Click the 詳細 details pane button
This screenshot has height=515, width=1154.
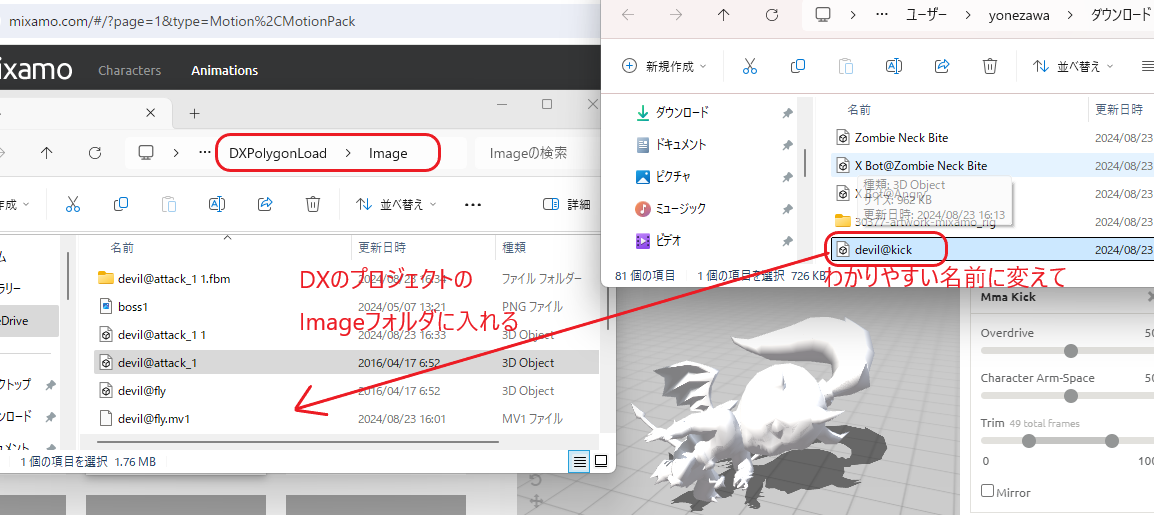coord(566,204)
